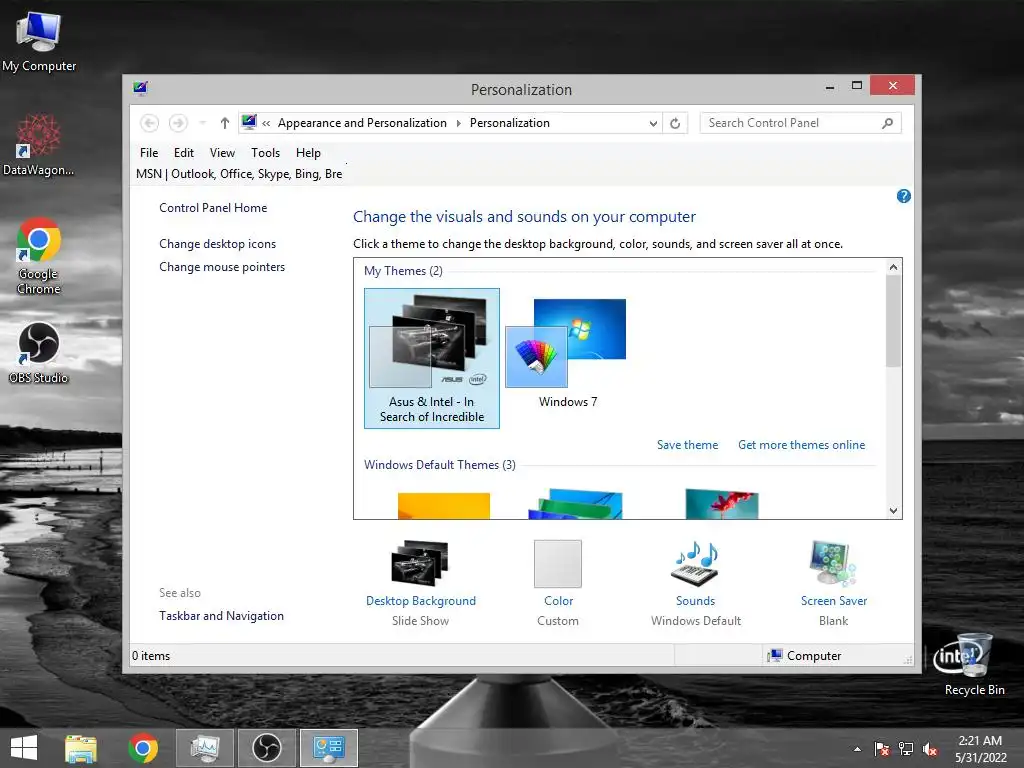
Task: Show hidden tray icons arrow
Action: [x=857, y=749]
